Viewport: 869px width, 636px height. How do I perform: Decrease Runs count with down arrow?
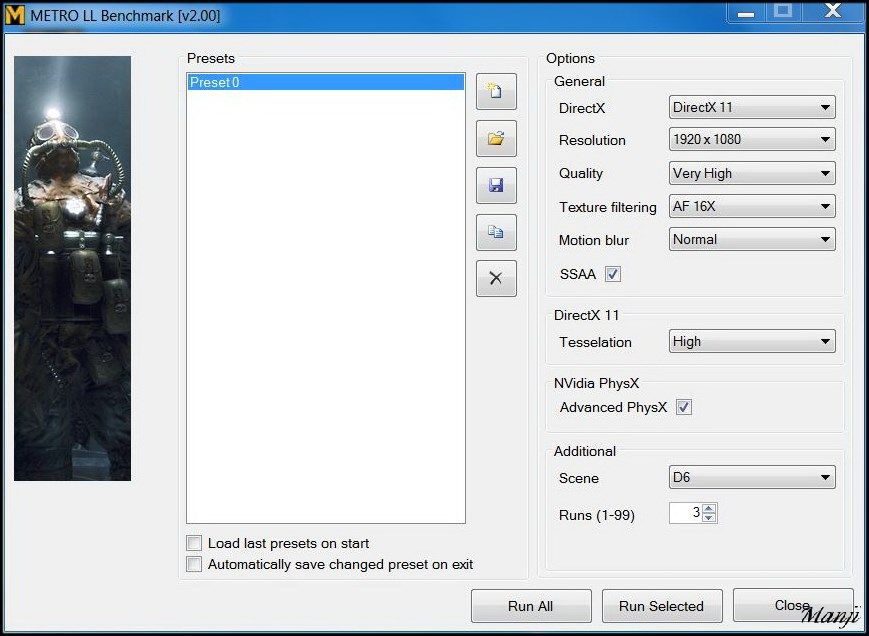(709, 517)
